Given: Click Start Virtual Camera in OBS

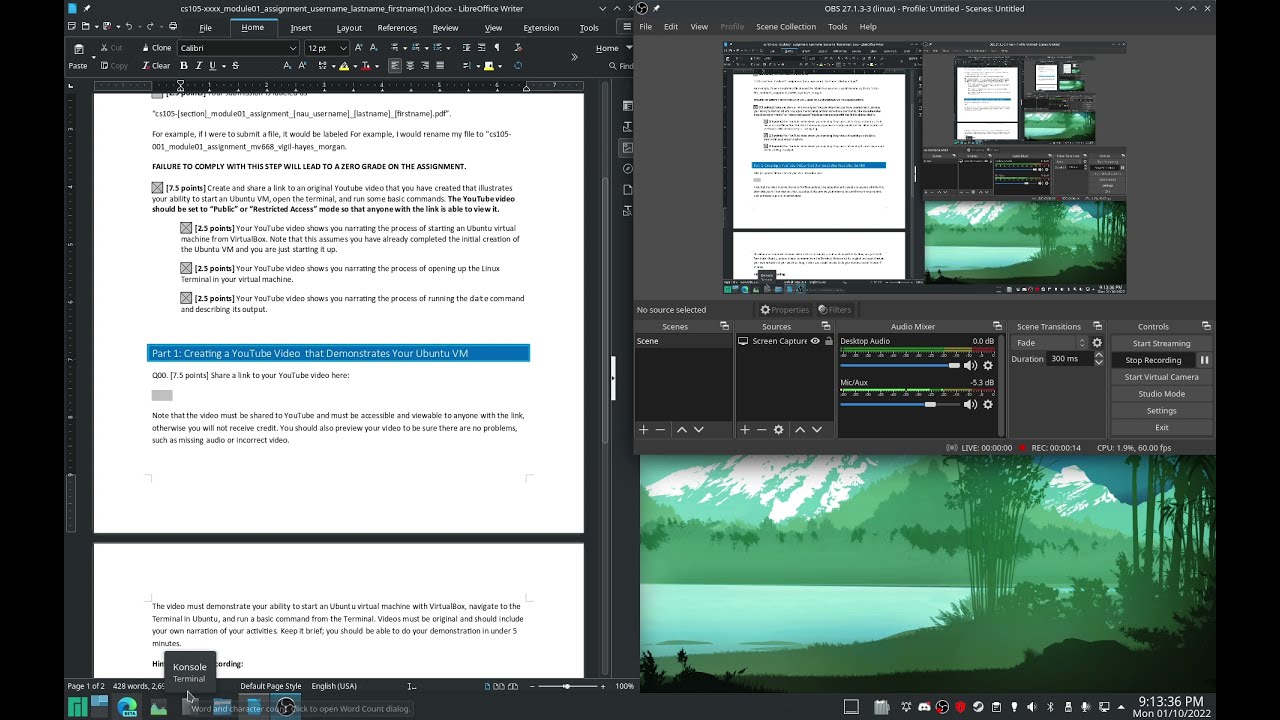Looking at the screenshot, I should click(x=1161, y=377).
